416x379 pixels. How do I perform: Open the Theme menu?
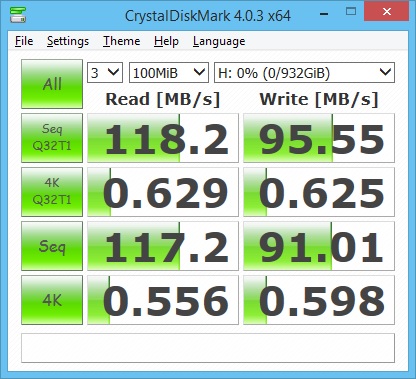click(121, 41)
